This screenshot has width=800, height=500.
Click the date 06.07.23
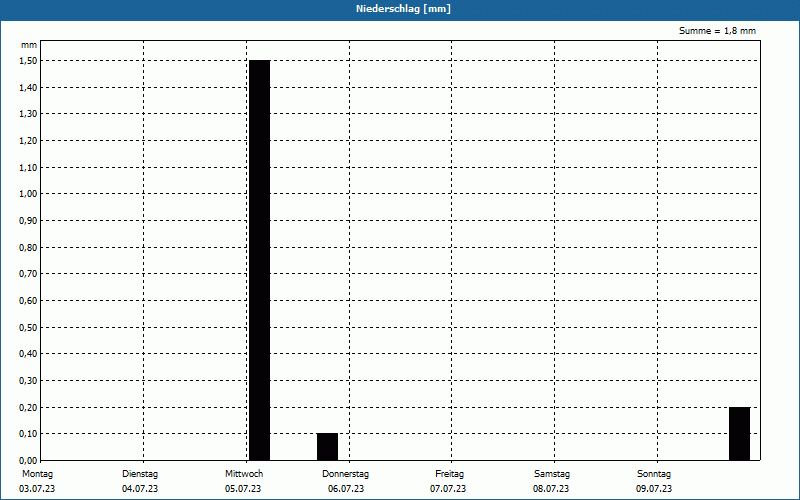pos(346,489)
